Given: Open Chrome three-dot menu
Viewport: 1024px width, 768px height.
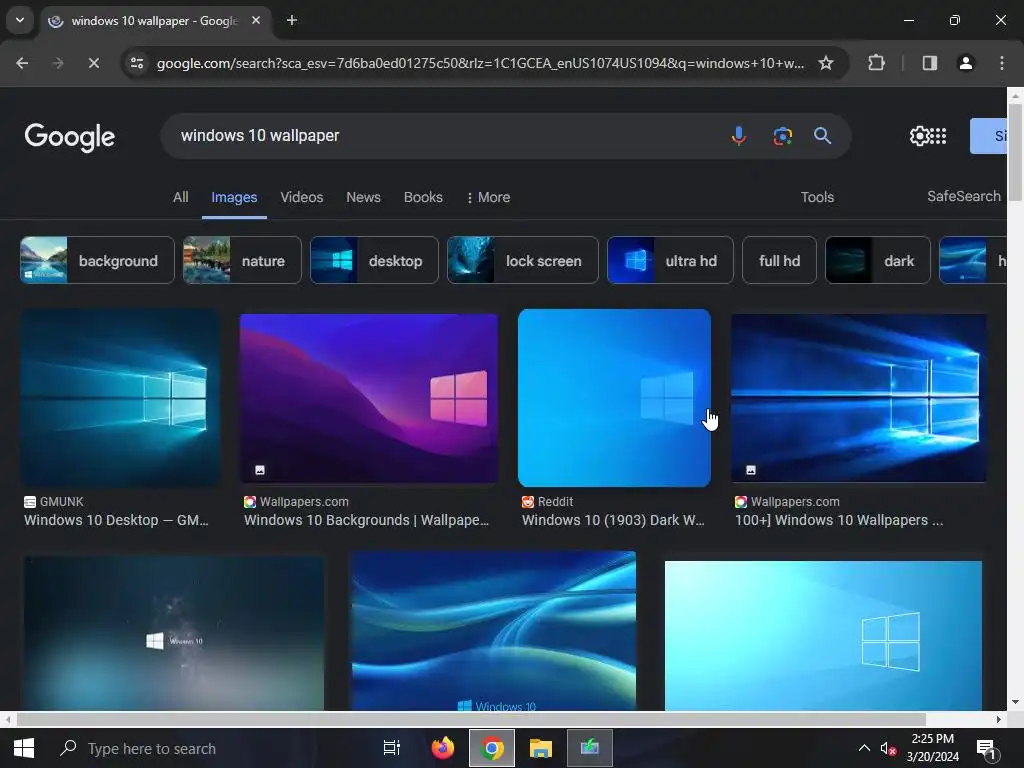Looking at the screenshot, I should tap(1002, 63).
